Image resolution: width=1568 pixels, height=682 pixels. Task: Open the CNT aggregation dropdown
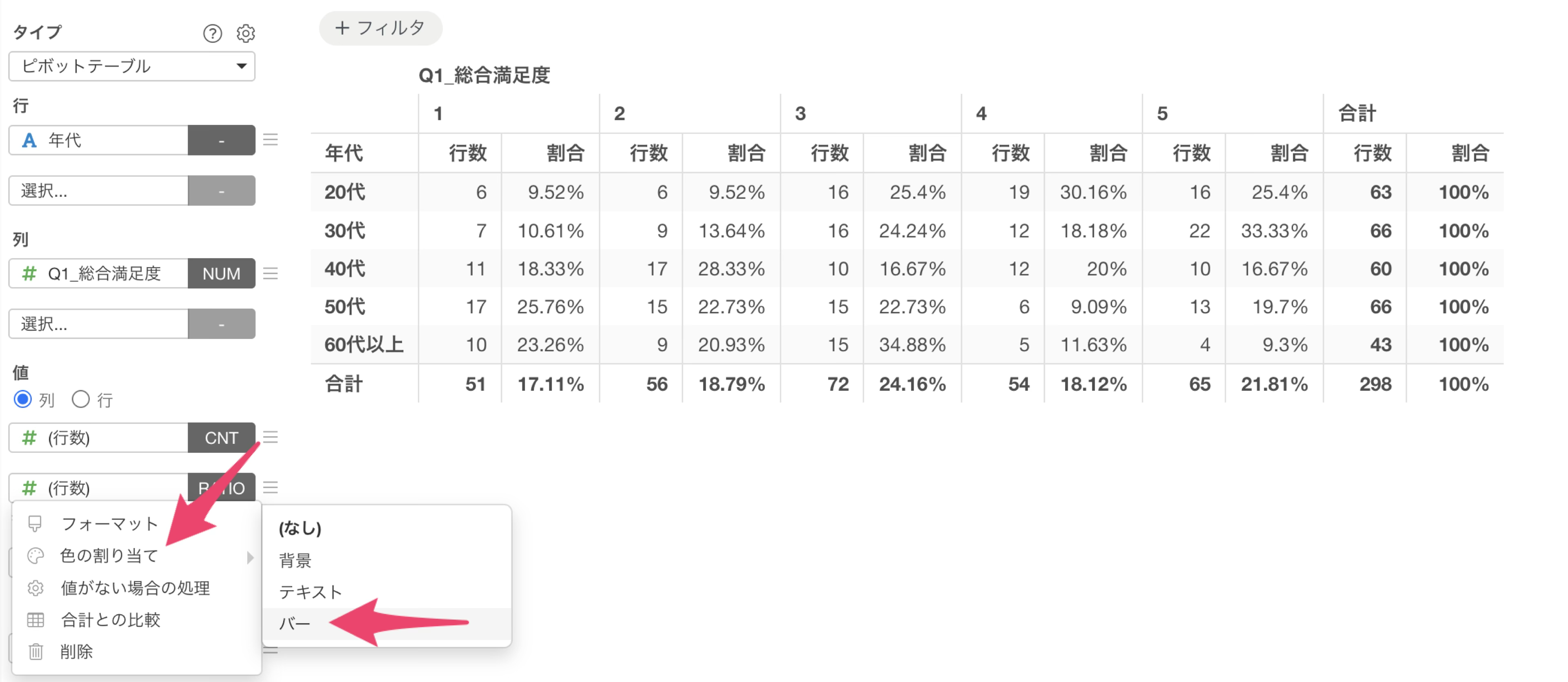(222, 437)
